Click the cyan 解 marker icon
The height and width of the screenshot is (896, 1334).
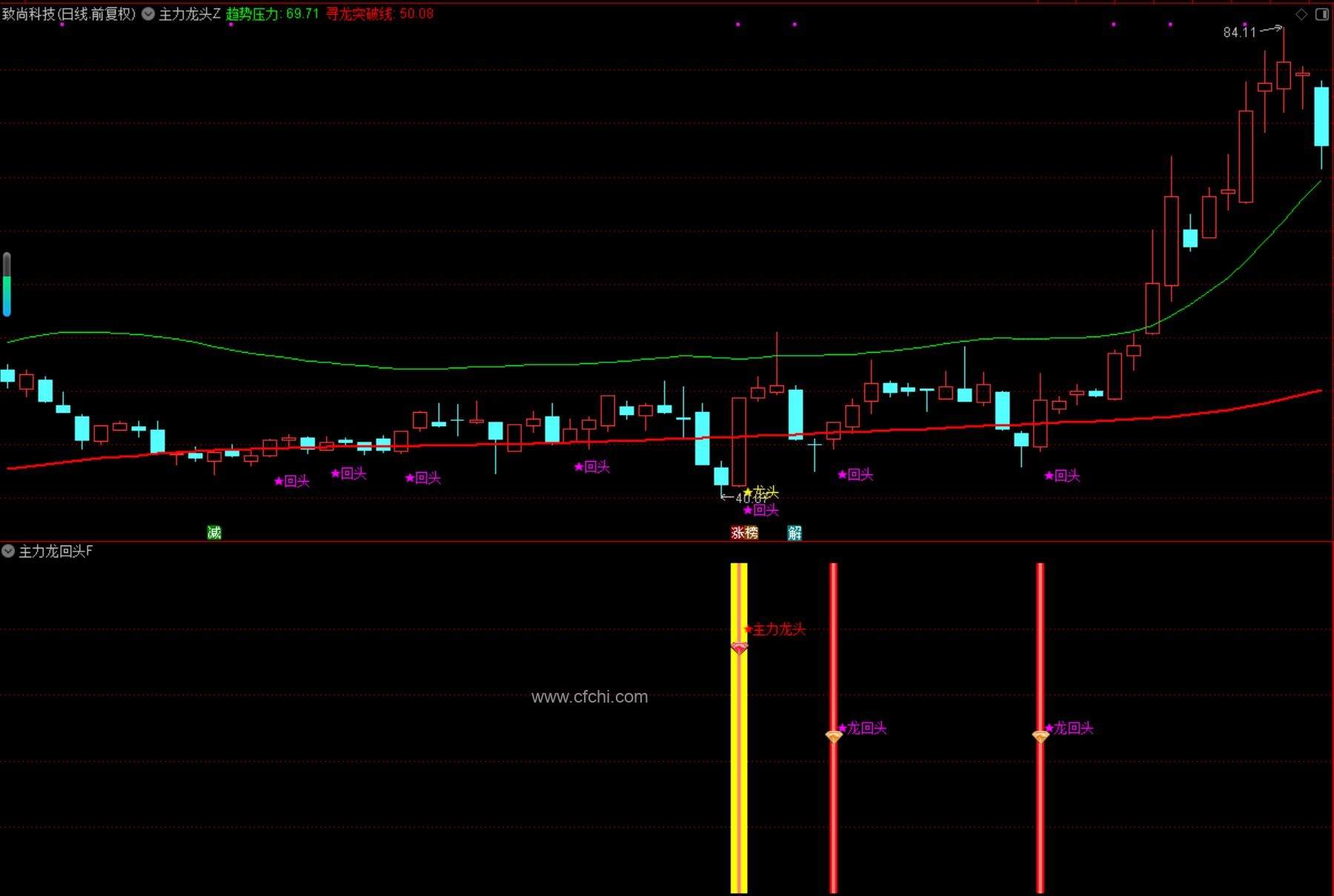[x=794, y=532]
